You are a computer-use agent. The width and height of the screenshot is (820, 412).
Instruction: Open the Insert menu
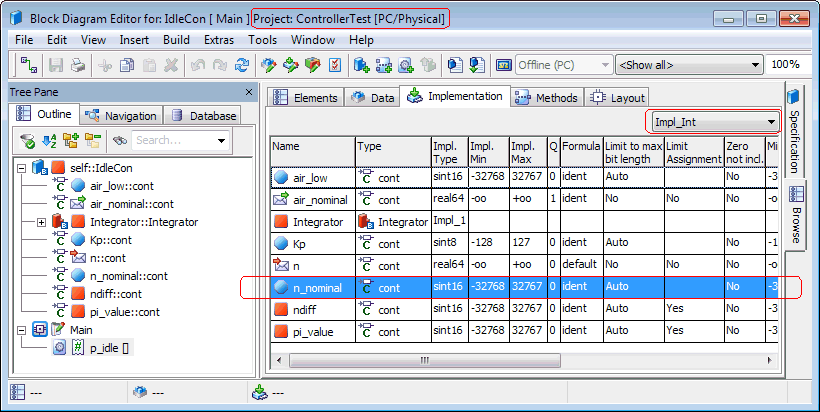134,40
